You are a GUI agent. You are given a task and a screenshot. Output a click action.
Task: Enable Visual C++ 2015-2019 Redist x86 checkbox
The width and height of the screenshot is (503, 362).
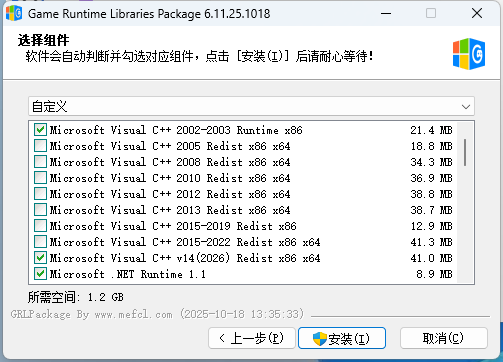40,226
